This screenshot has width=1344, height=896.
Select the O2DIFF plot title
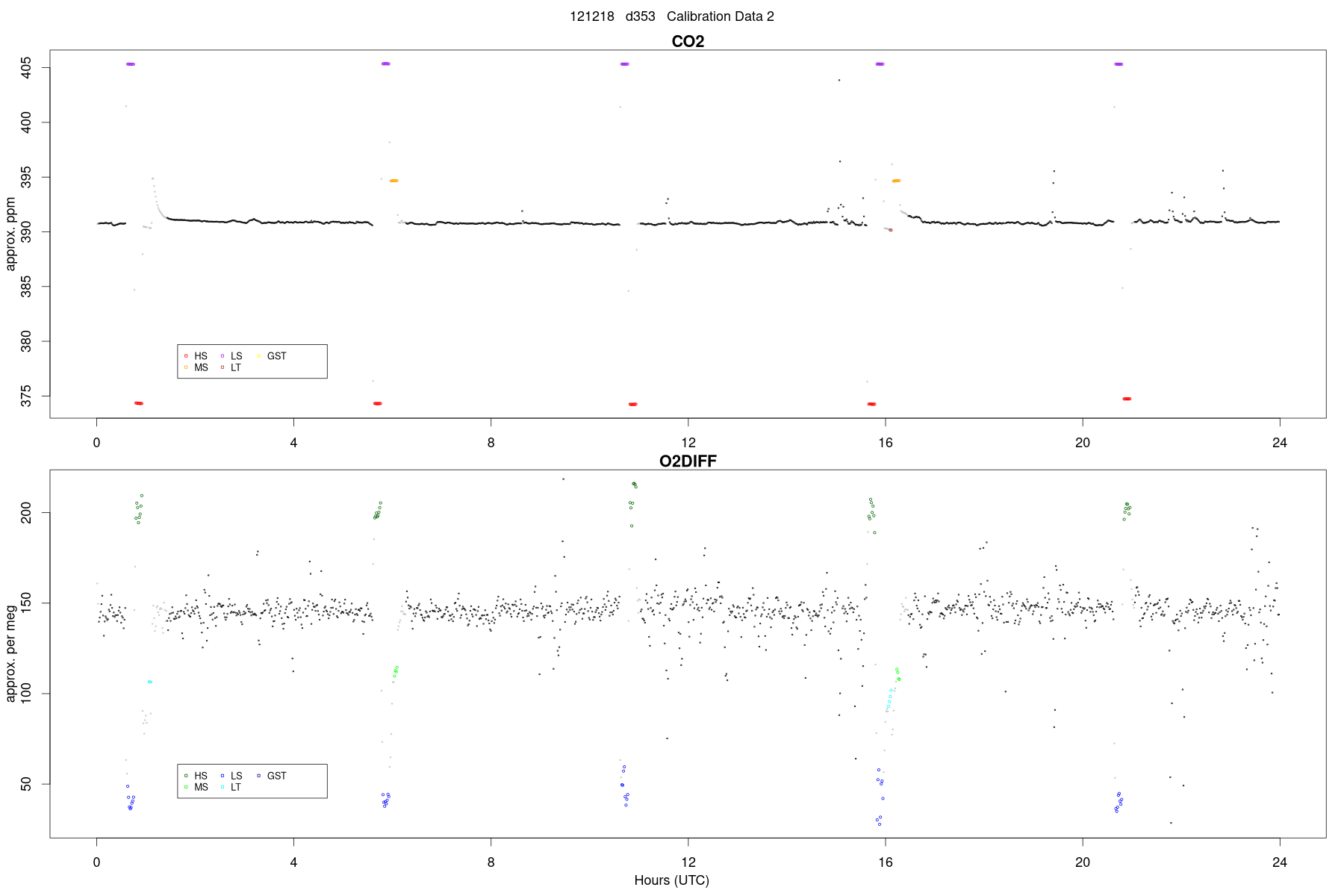click(688, 461)
